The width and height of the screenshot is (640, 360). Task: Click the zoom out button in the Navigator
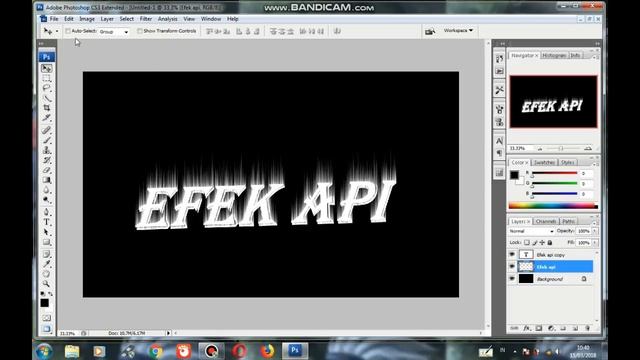540,149
